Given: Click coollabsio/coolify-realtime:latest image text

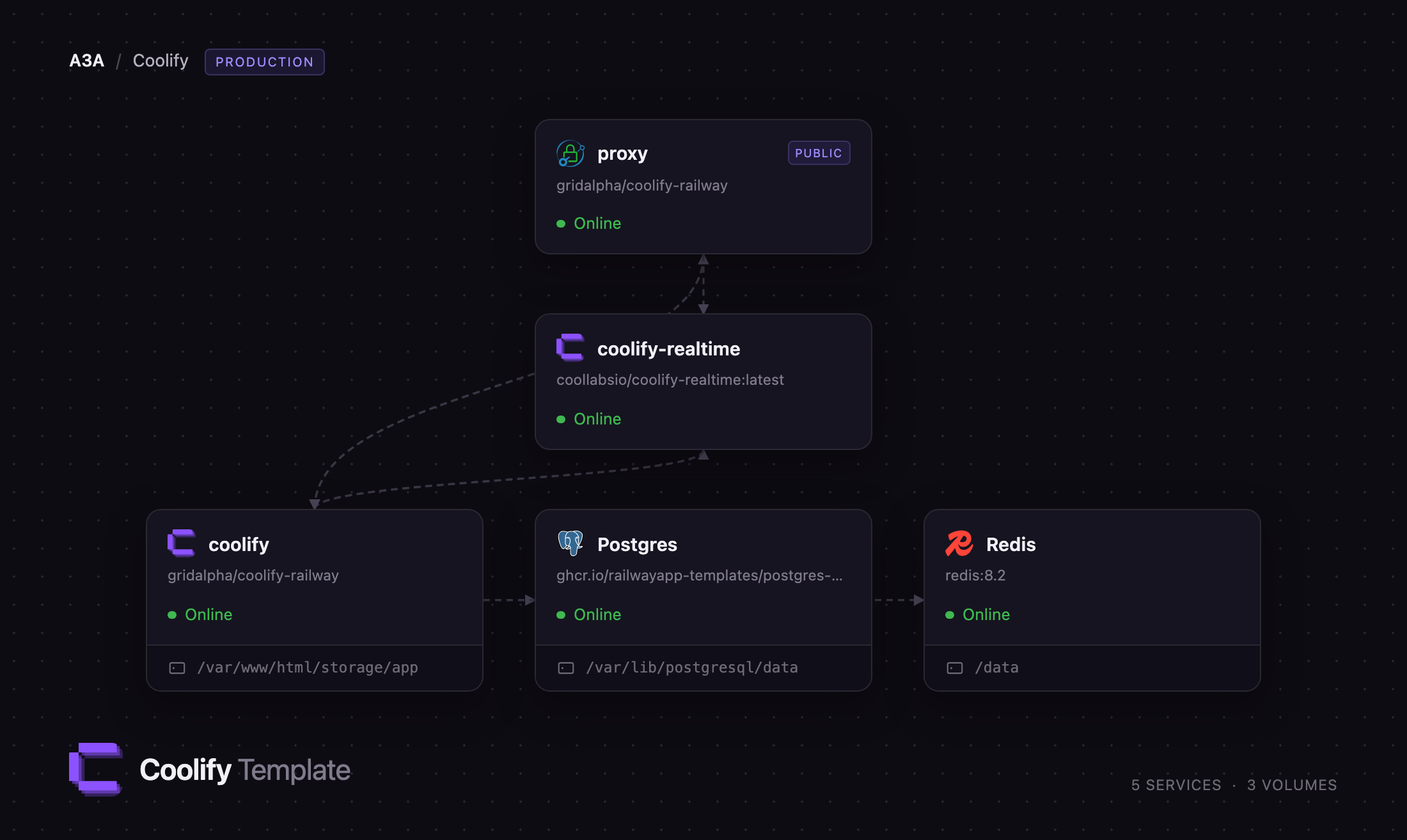Looking at the screenshot, I should click(x=670, y=380).
